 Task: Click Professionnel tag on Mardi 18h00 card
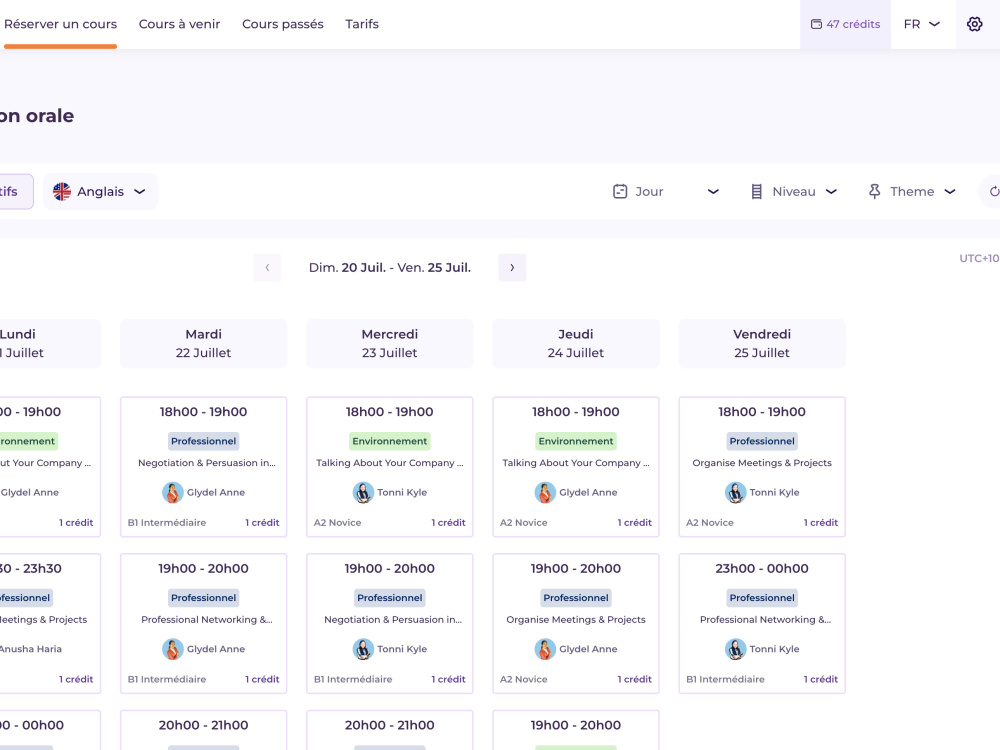click(x=203, y=441)
